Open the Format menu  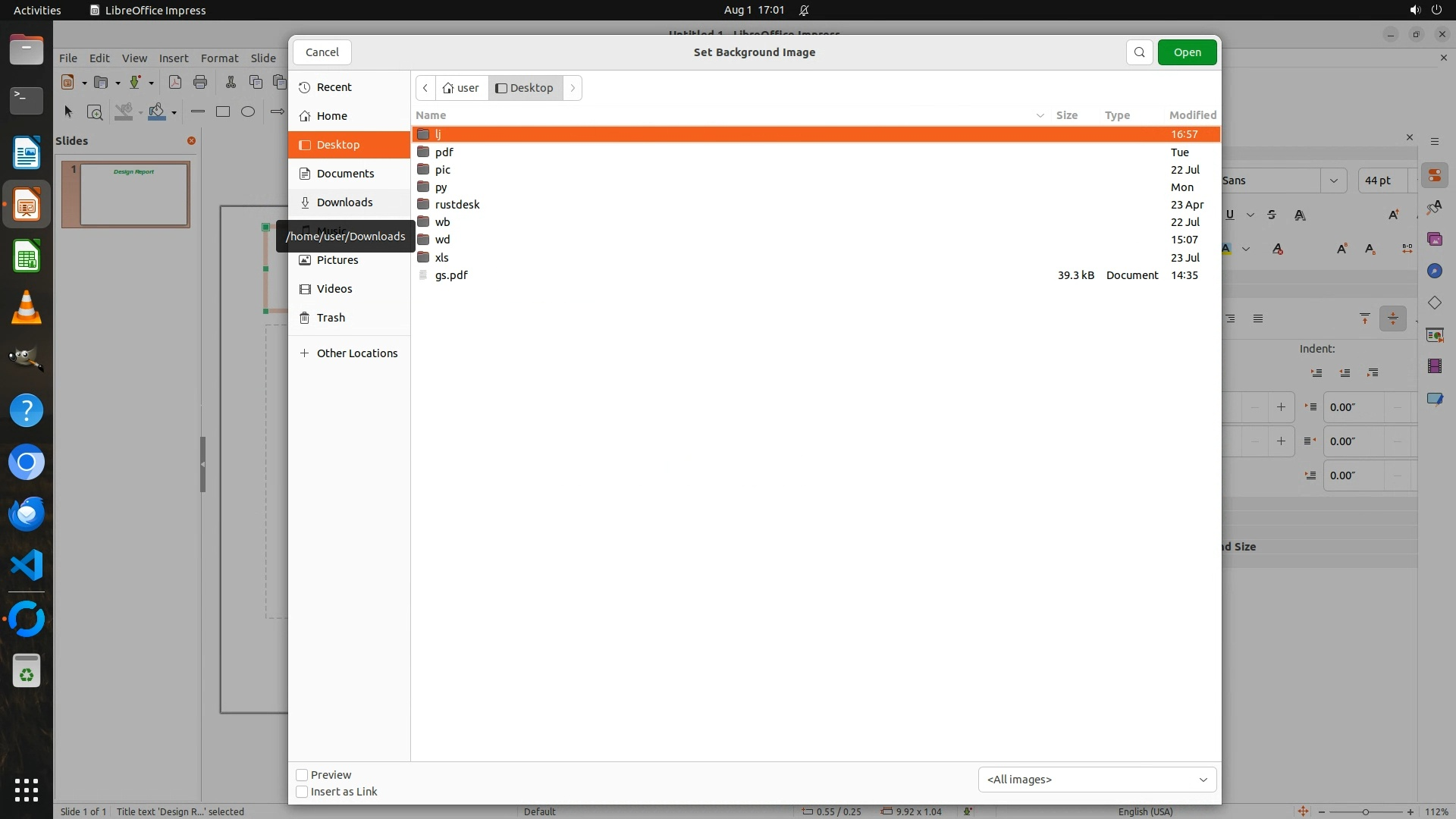[219, 58]
